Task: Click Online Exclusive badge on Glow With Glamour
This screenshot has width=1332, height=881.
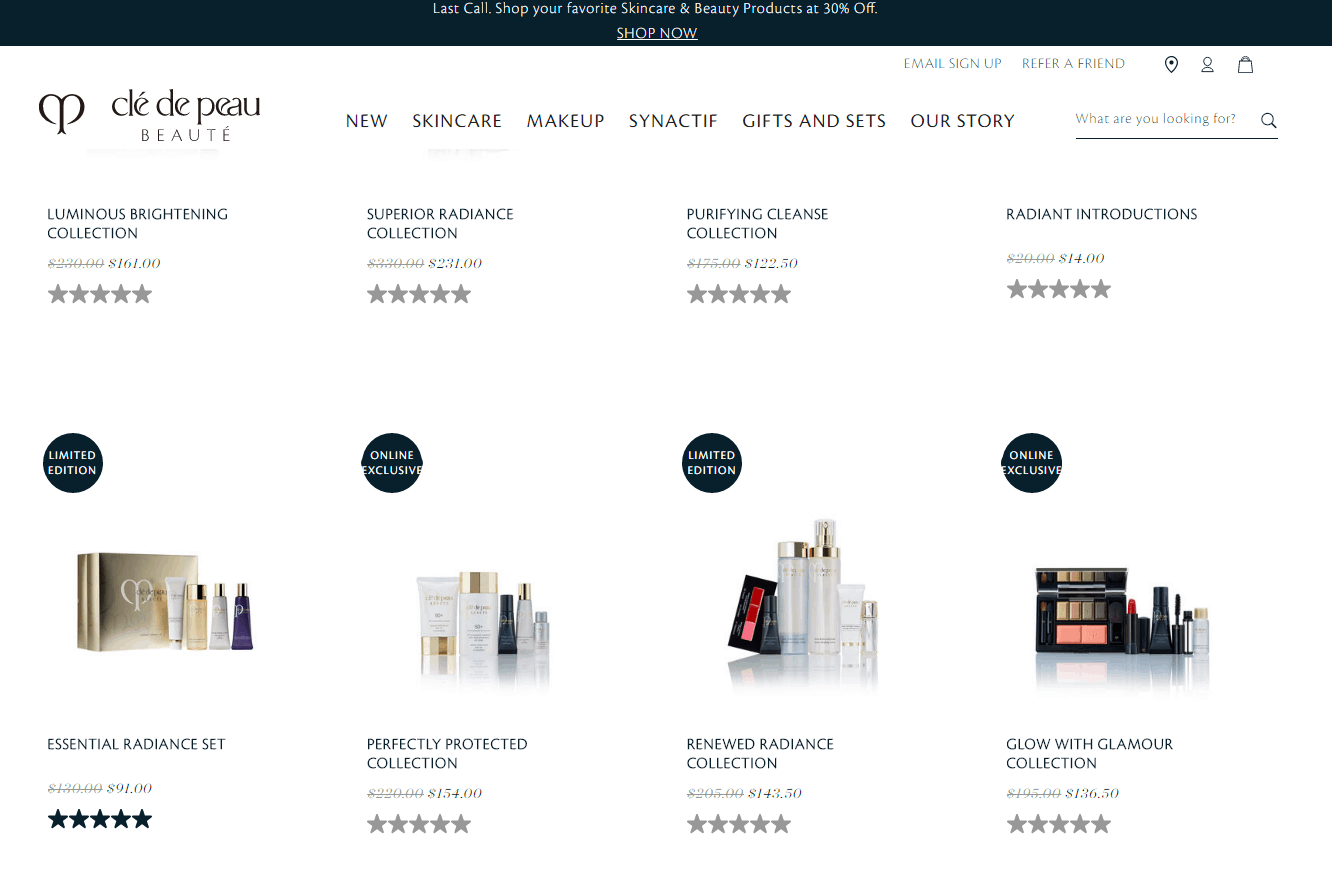Action: [1031, 463]
